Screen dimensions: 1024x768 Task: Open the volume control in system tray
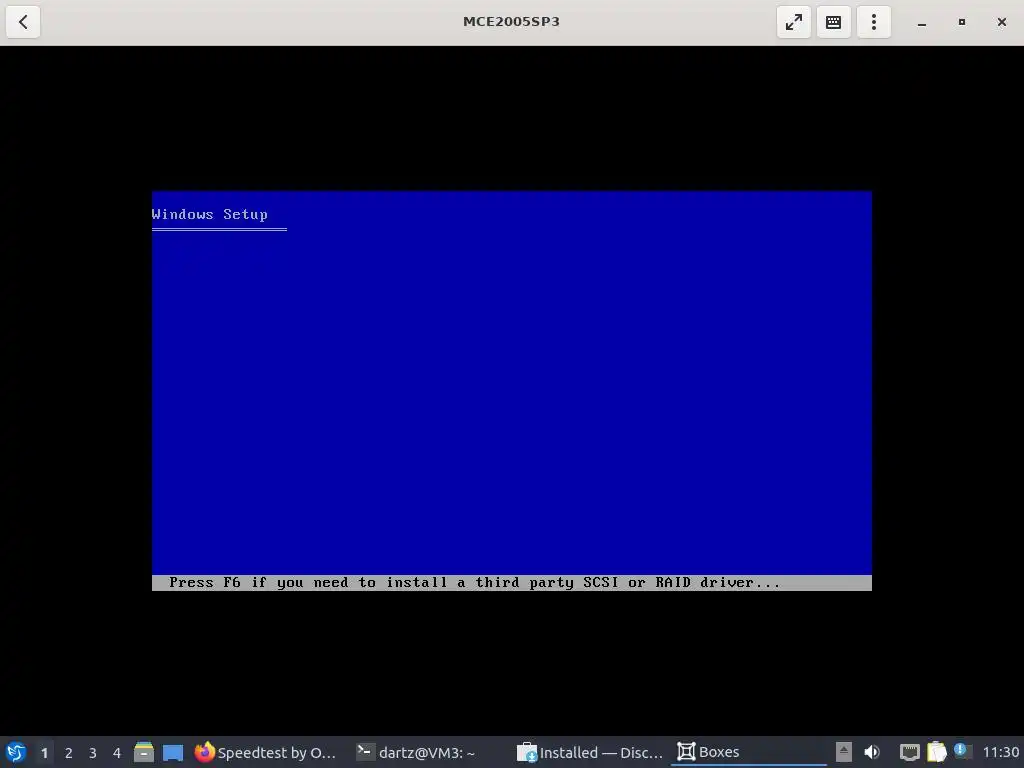(872, 752)
